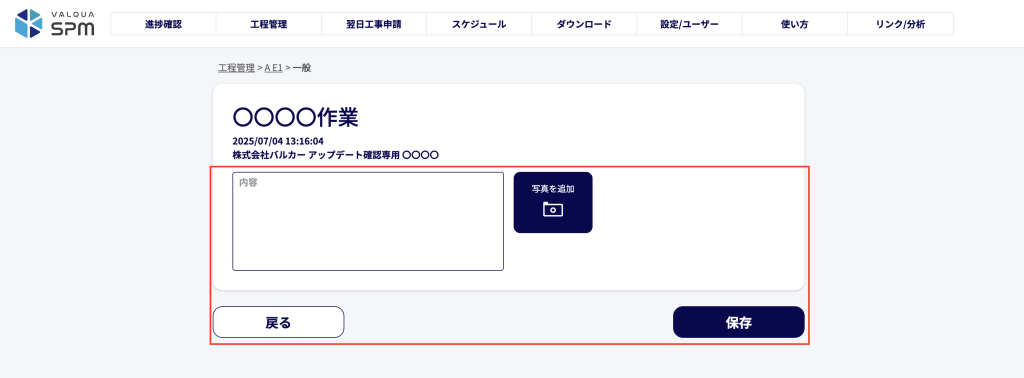The image size is (1024, 378).
Task: Open the 工程管理 navigation menu
Action: [268, 24]
